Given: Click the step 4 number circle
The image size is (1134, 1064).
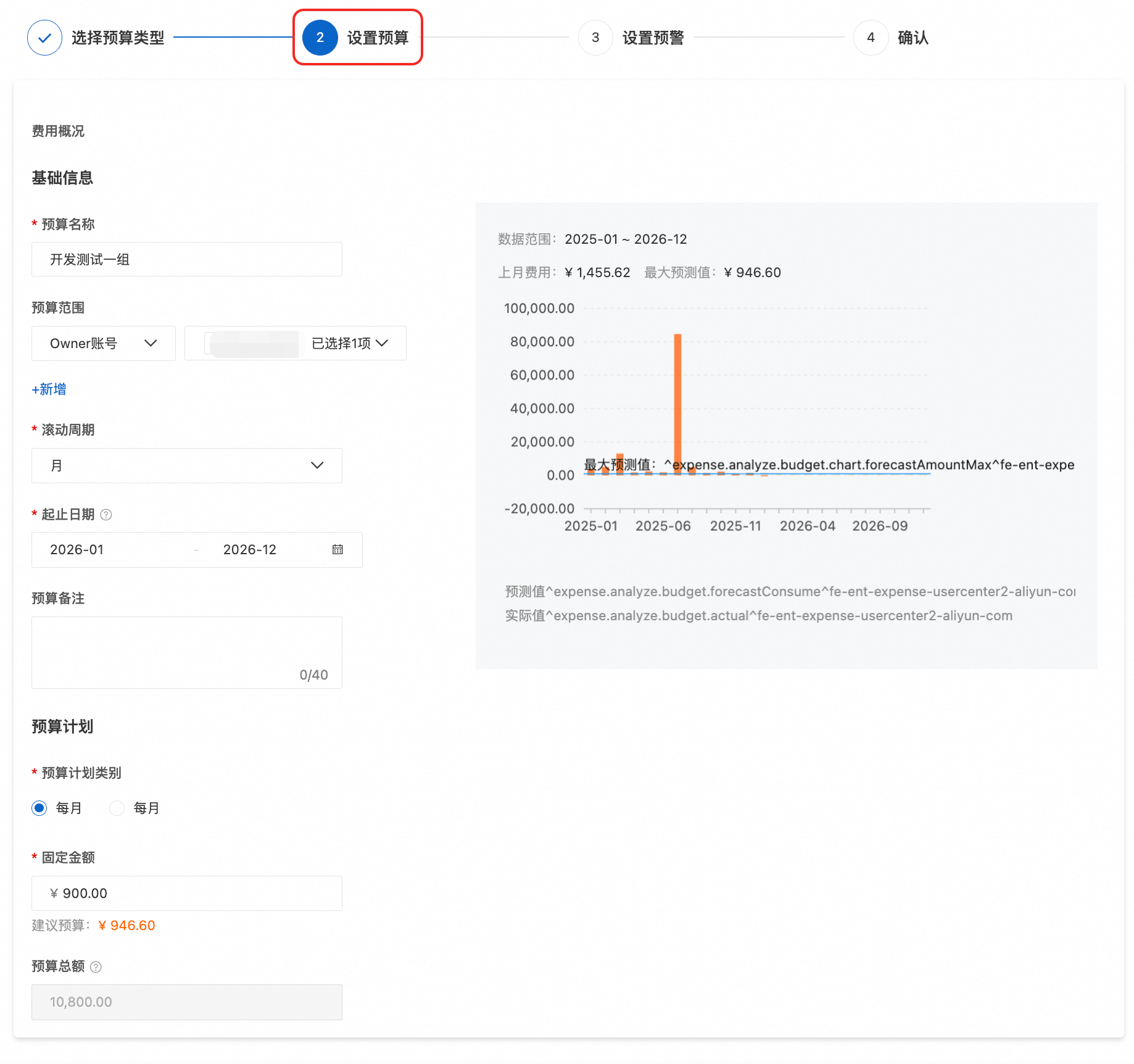Looking at the screenshot, I should pos(871,38).
